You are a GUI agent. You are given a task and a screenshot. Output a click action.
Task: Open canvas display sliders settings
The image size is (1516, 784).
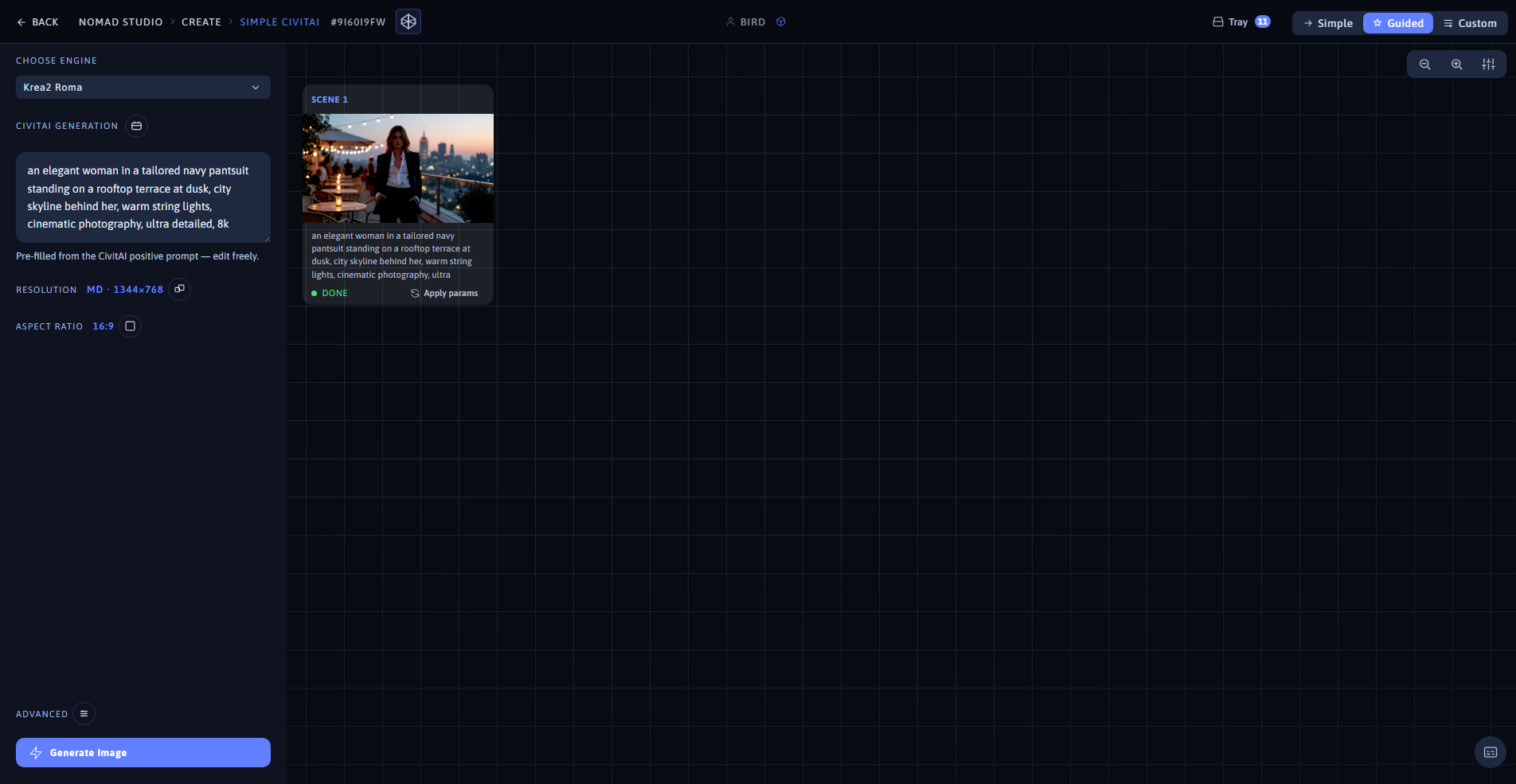[1488, 64]
